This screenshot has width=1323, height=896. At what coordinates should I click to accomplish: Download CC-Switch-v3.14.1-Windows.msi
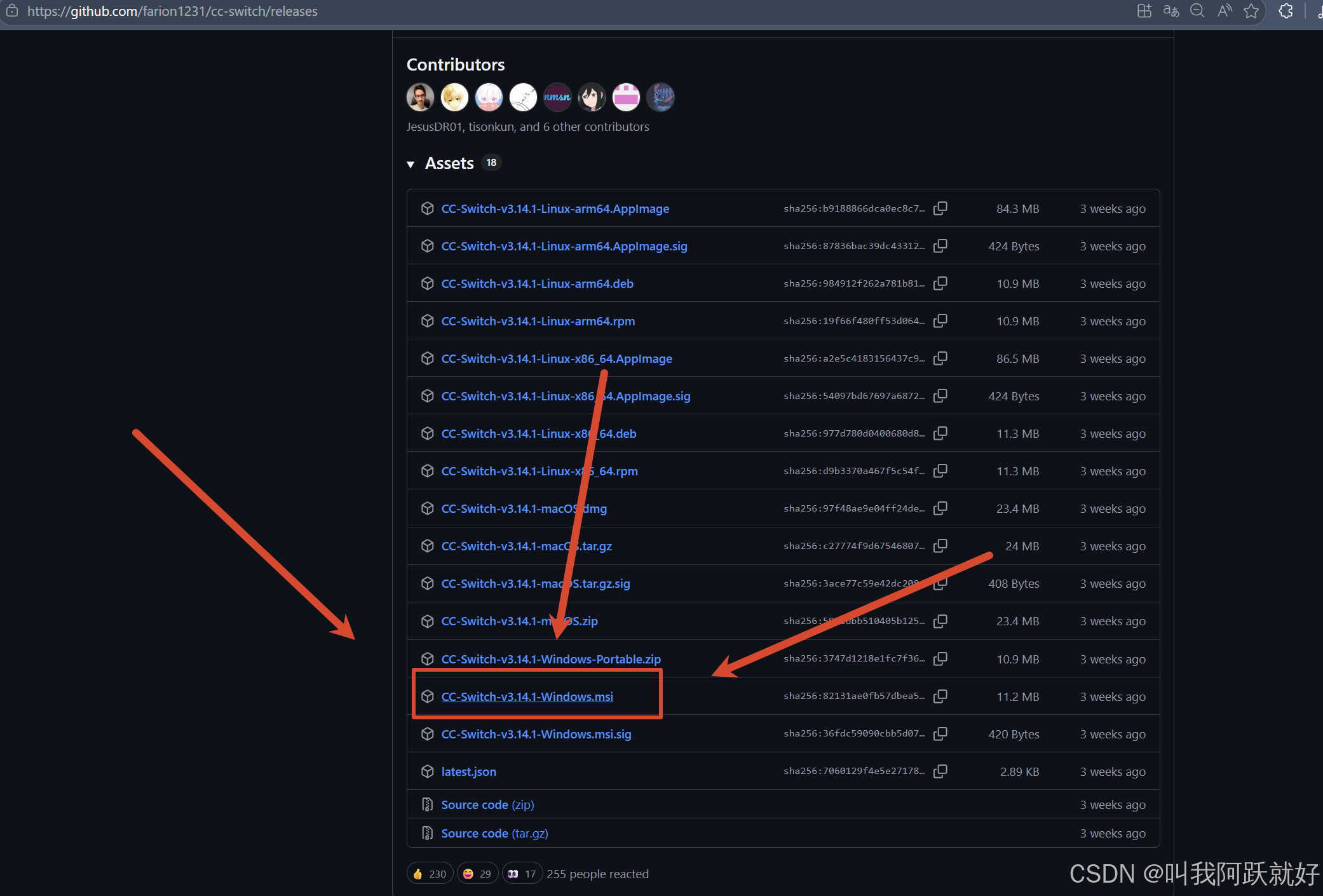[527, 696]
